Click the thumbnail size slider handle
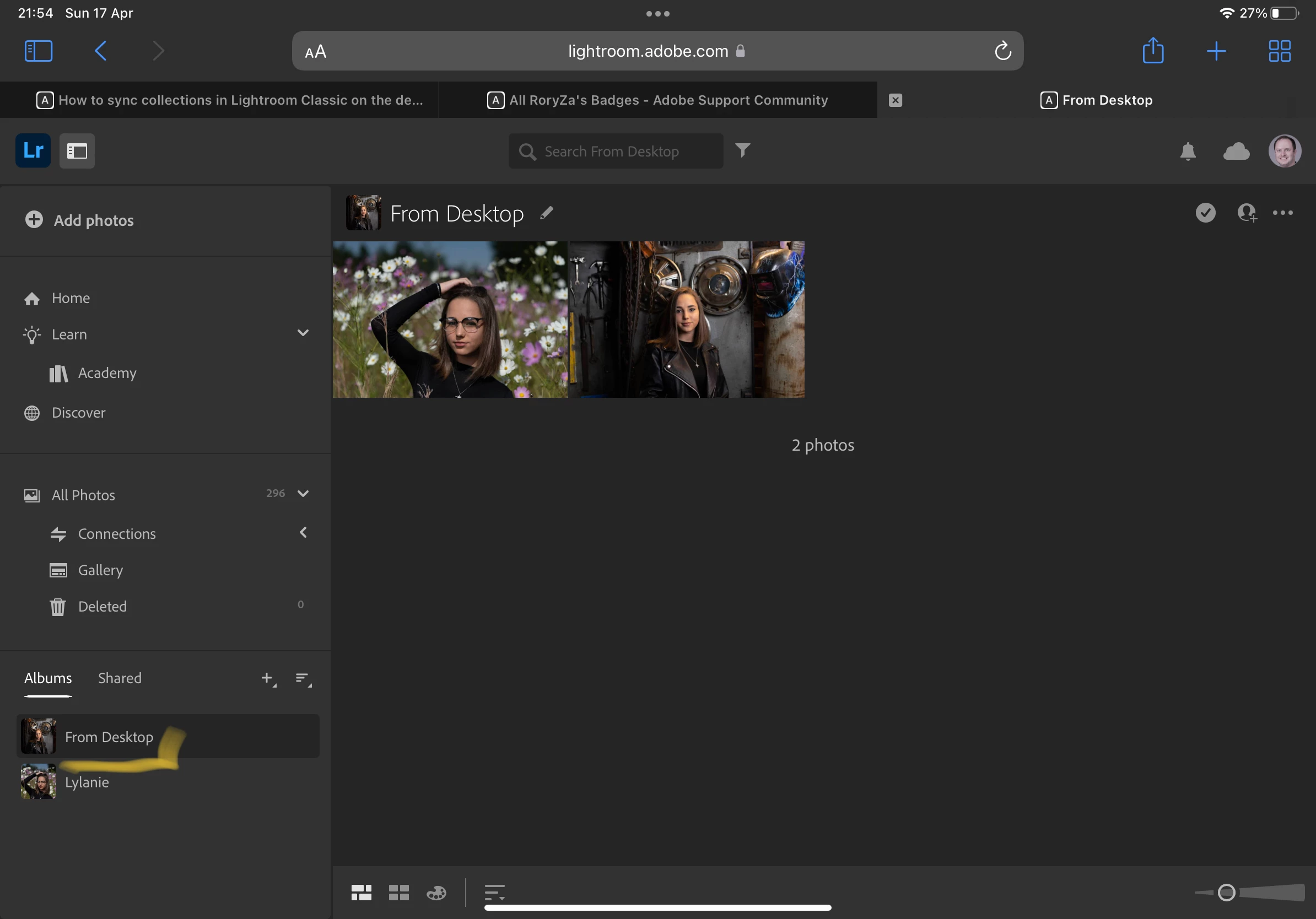1316x919 pixels. coord(1226,892)
